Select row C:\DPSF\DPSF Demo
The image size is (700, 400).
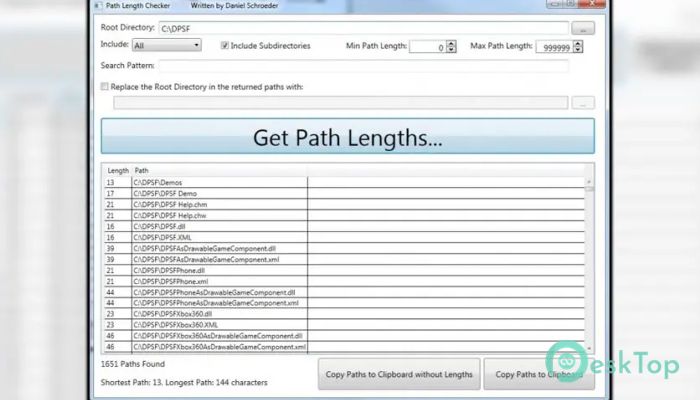point(344,193)
